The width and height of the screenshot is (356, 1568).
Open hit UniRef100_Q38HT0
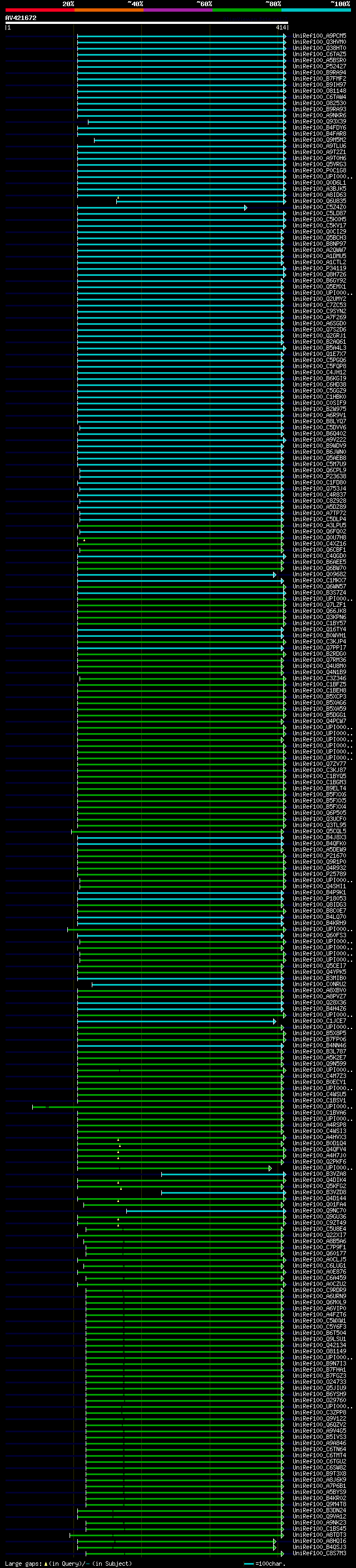319,48
